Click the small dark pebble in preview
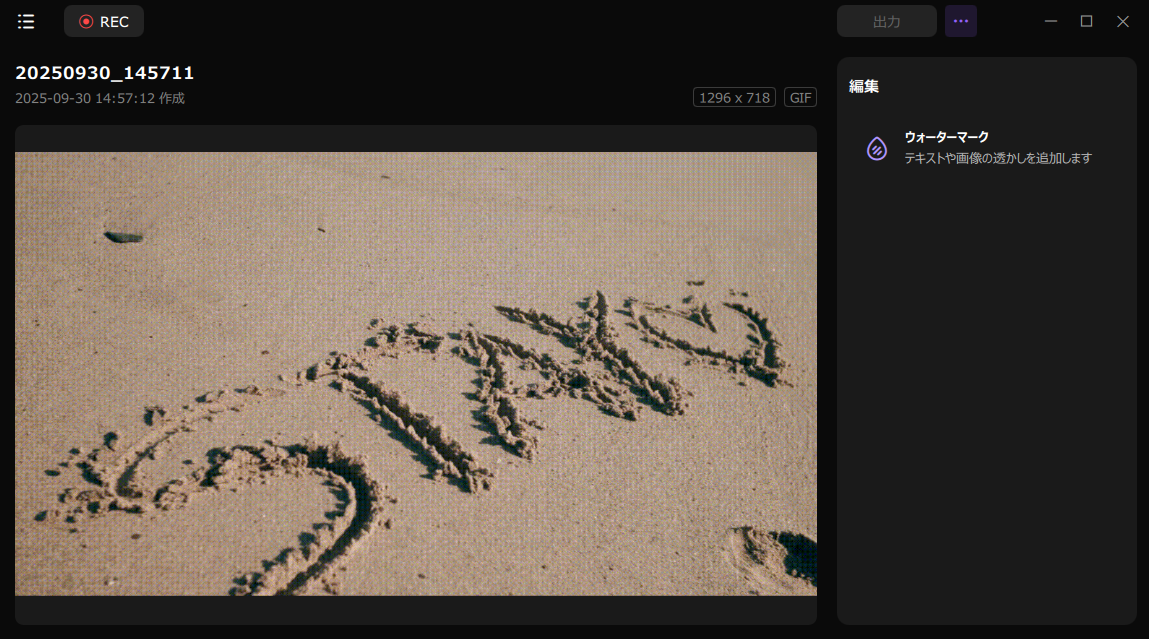The width and height of the screenshot is (1149, 639). (x=124, y=237)
